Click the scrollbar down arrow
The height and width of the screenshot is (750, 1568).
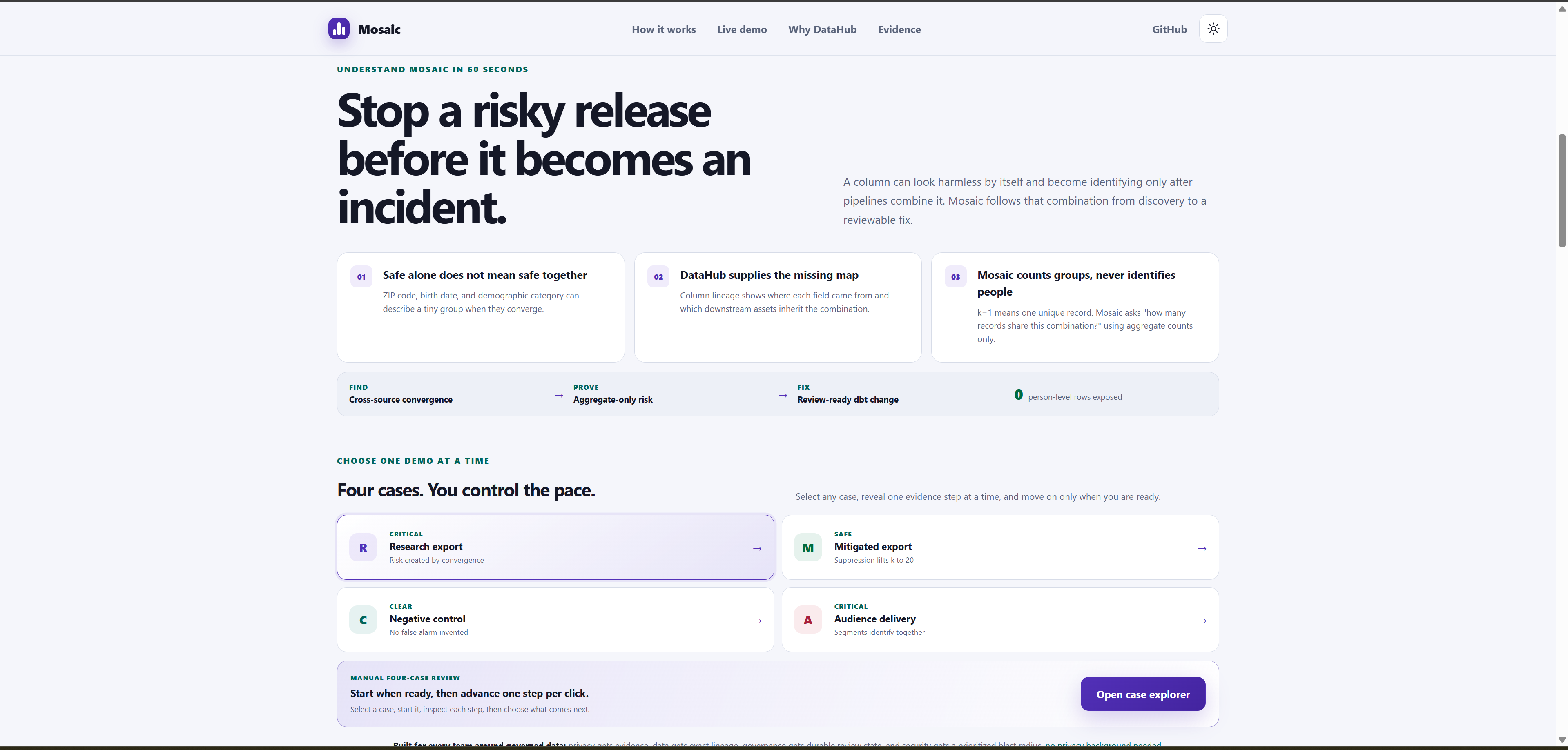(x=1561, y=740)
